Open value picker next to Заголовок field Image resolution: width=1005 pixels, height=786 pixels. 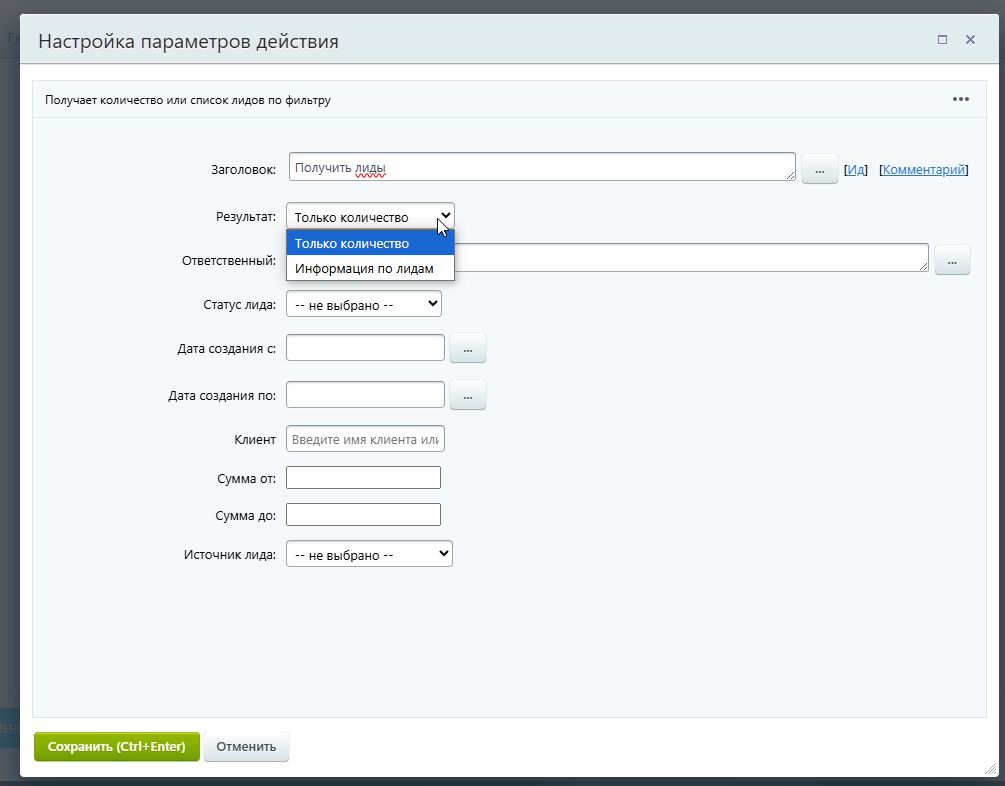(819, 170)
